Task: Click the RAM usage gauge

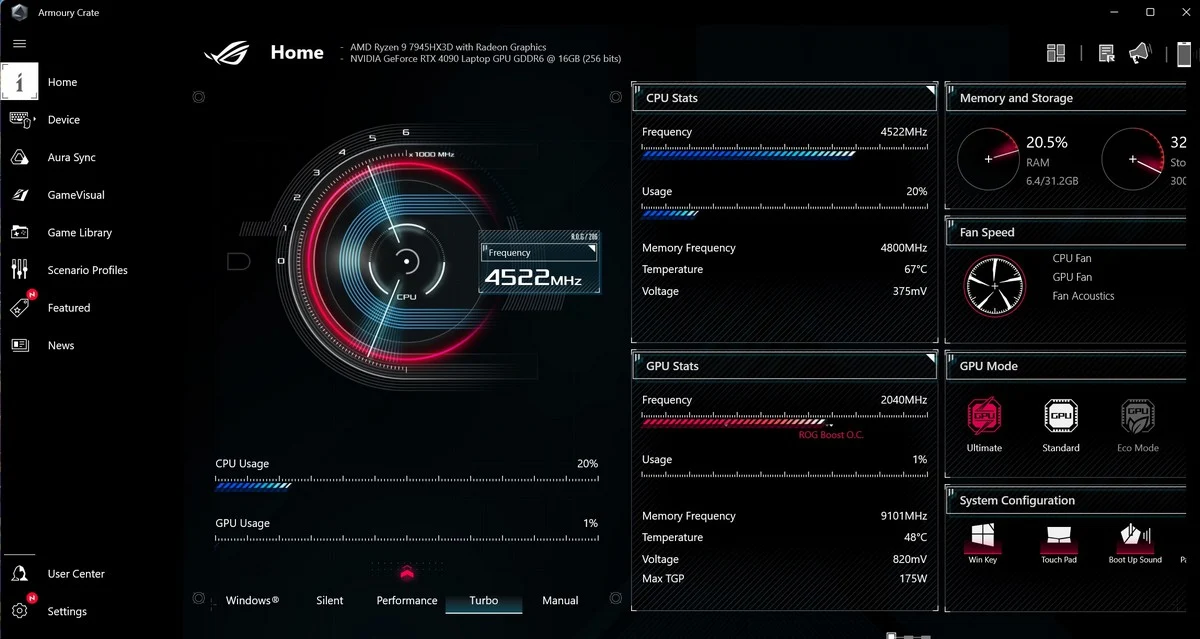Action: pyautogui.click(x=989, y=159)
